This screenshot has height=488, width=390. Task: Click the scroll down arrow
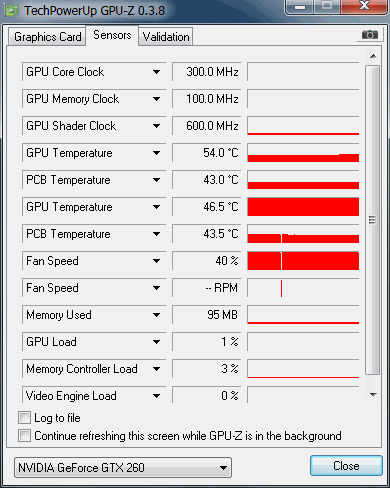[x=373, y=395]
